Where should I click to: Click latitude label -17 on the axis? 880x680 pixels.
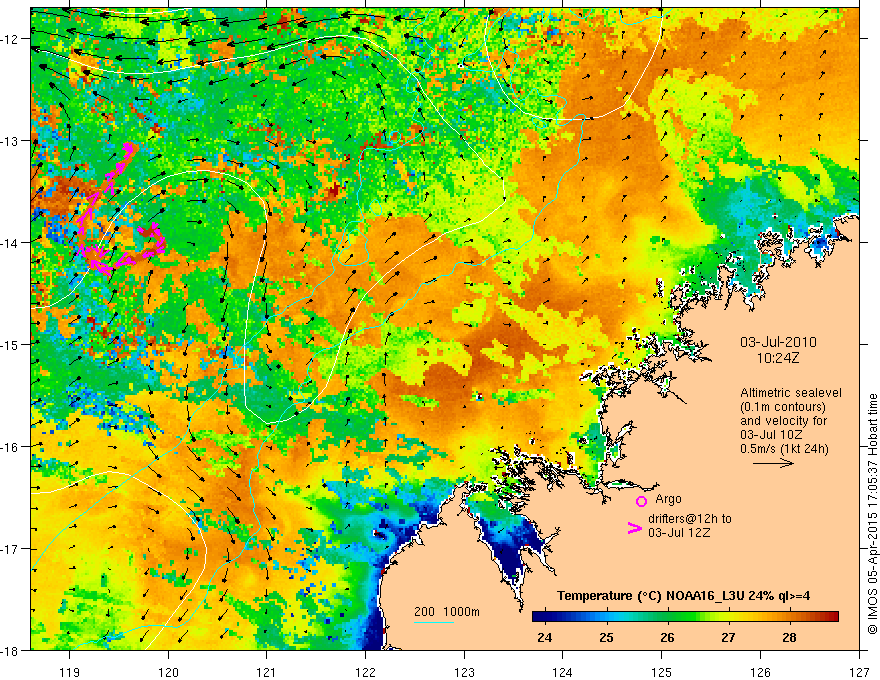click(x=10, y=549)
